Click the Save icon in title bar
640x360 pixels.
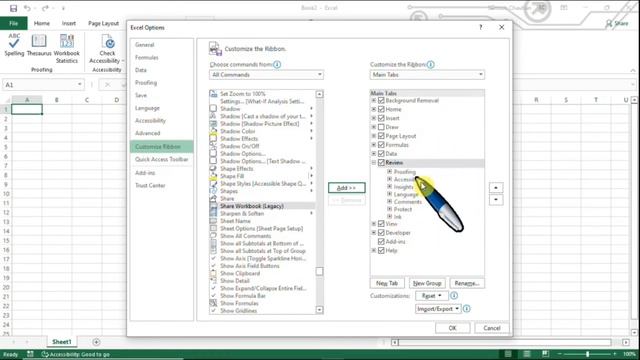click(x=13, y=8)
